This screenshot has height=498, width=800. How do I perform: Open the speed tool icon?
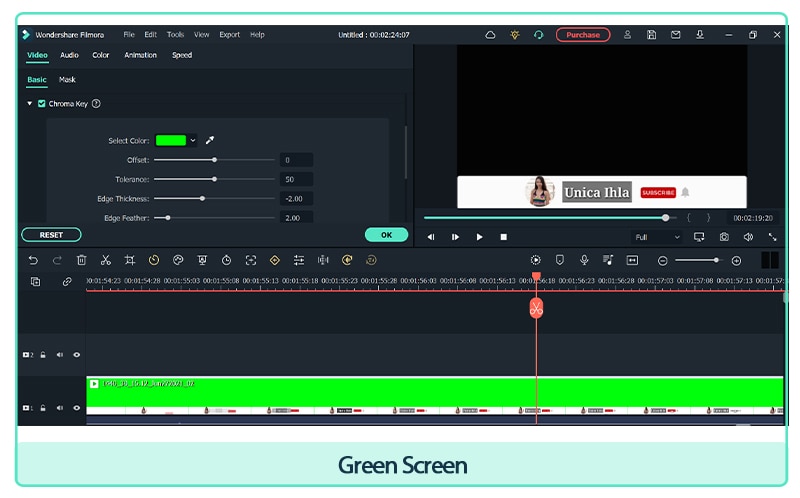154,260
